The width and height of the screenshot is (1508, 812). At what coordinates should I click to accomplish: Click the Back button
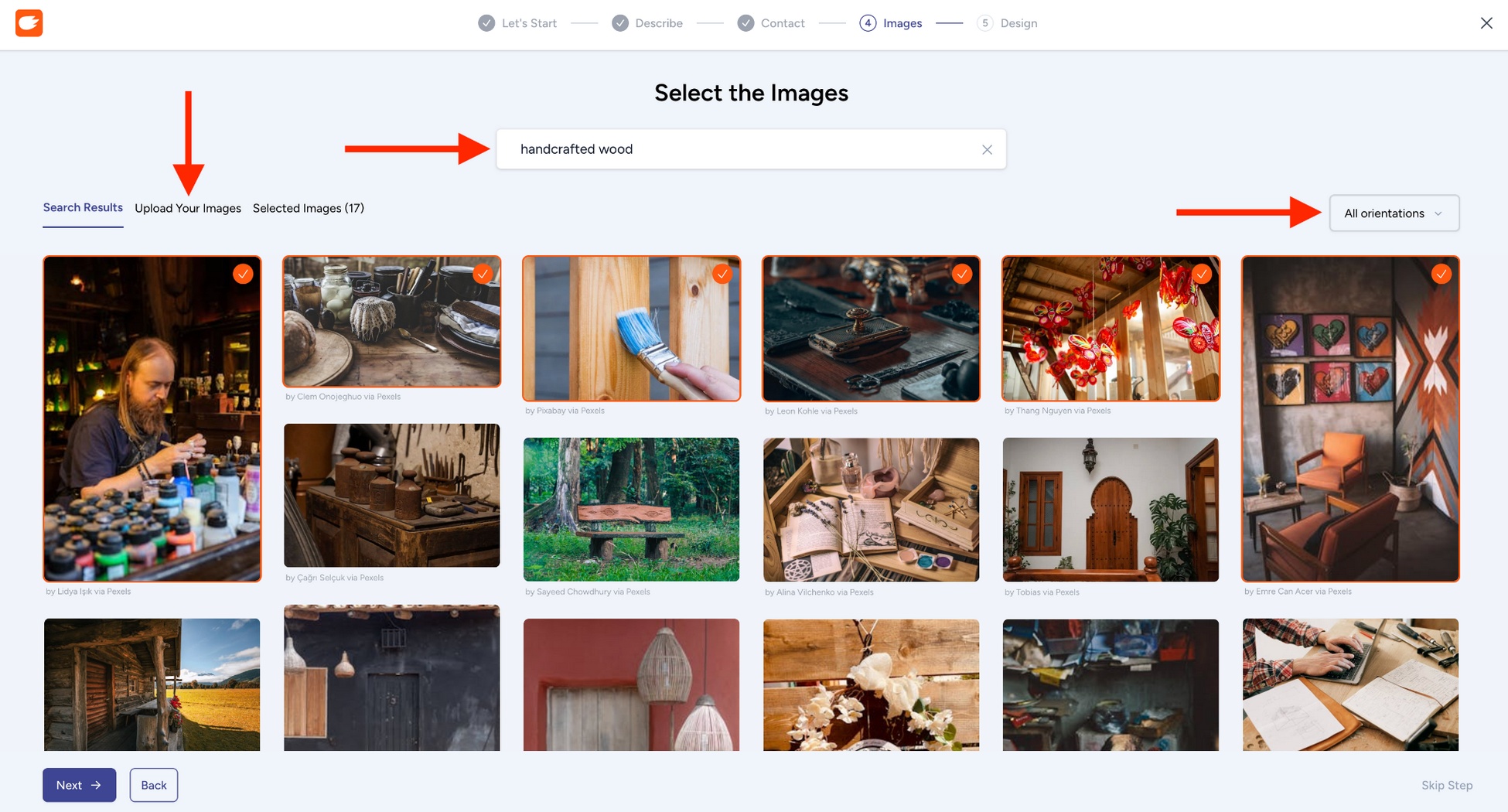(x=153, y=784)
